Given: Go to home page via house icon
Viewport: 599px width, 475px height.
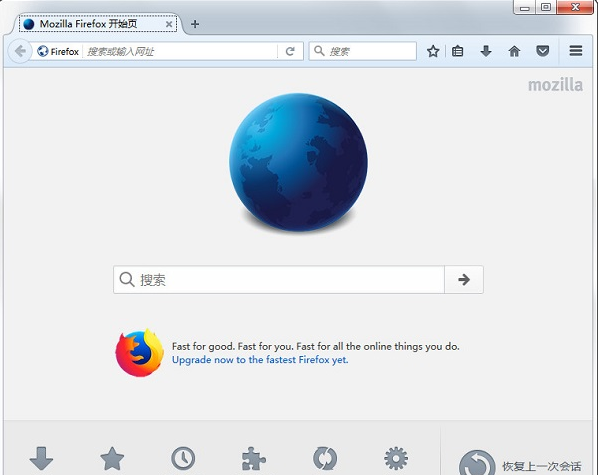Looking at the screenshot, I should coord(514,51).
